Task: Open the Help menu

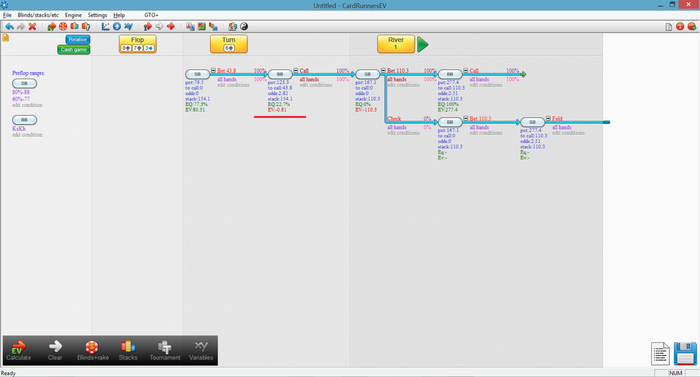Action: coord(119,15)
